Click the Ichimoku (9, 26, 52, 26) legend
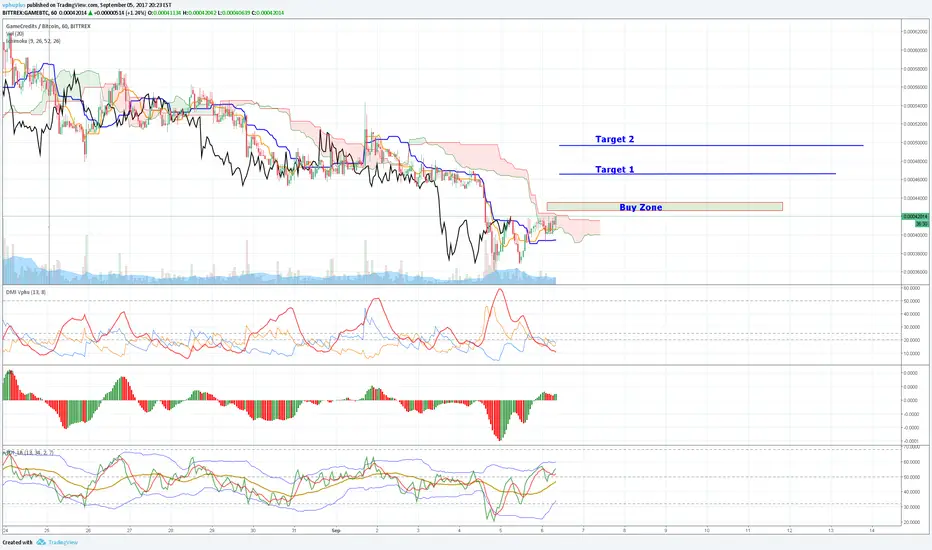This screenshot has height=550, width=932. 33,41
